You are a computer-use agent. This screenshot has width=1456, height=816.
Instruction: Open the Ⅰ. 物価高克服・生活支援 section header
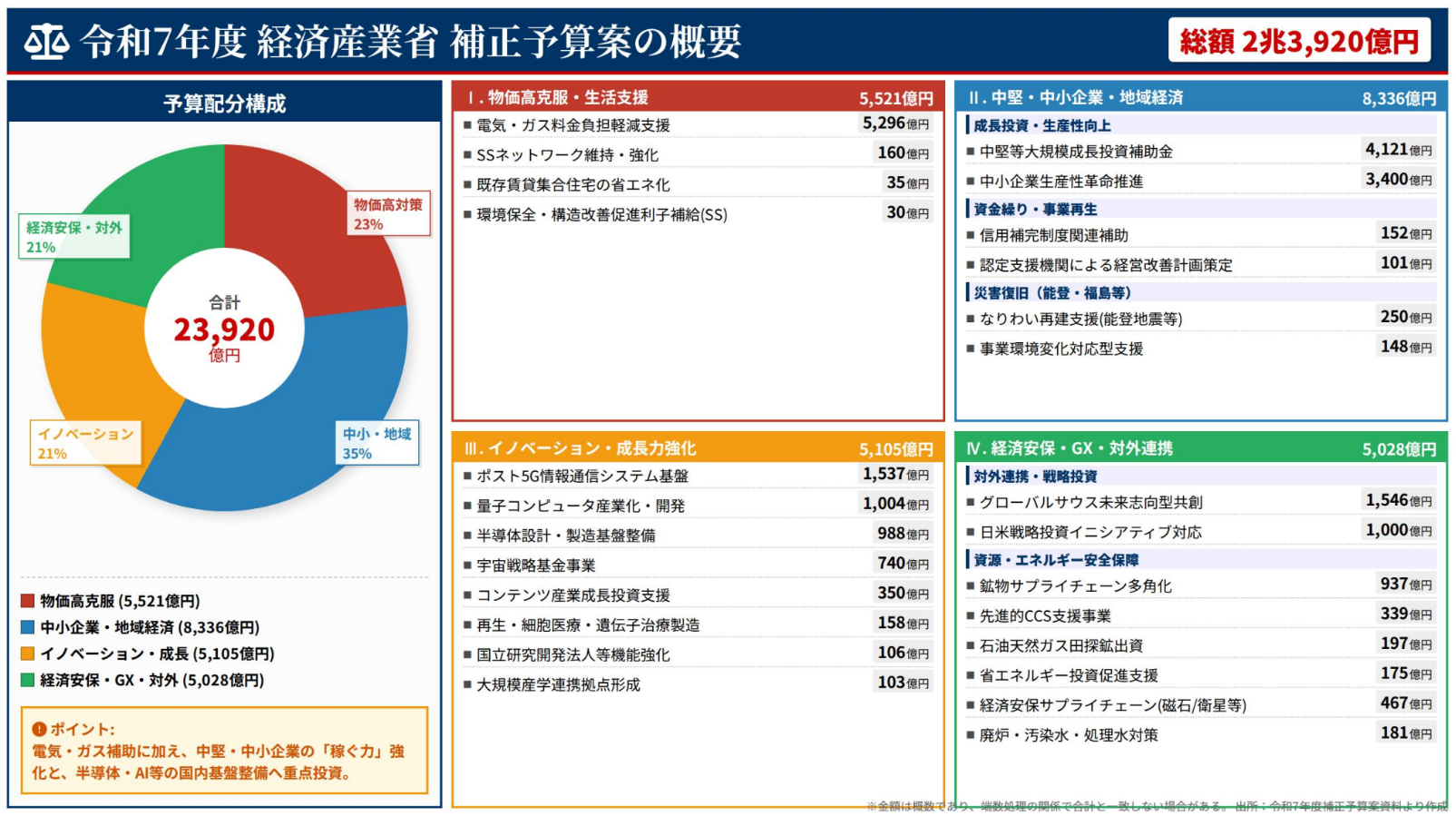pyautogui.click(x=699, y=97)
